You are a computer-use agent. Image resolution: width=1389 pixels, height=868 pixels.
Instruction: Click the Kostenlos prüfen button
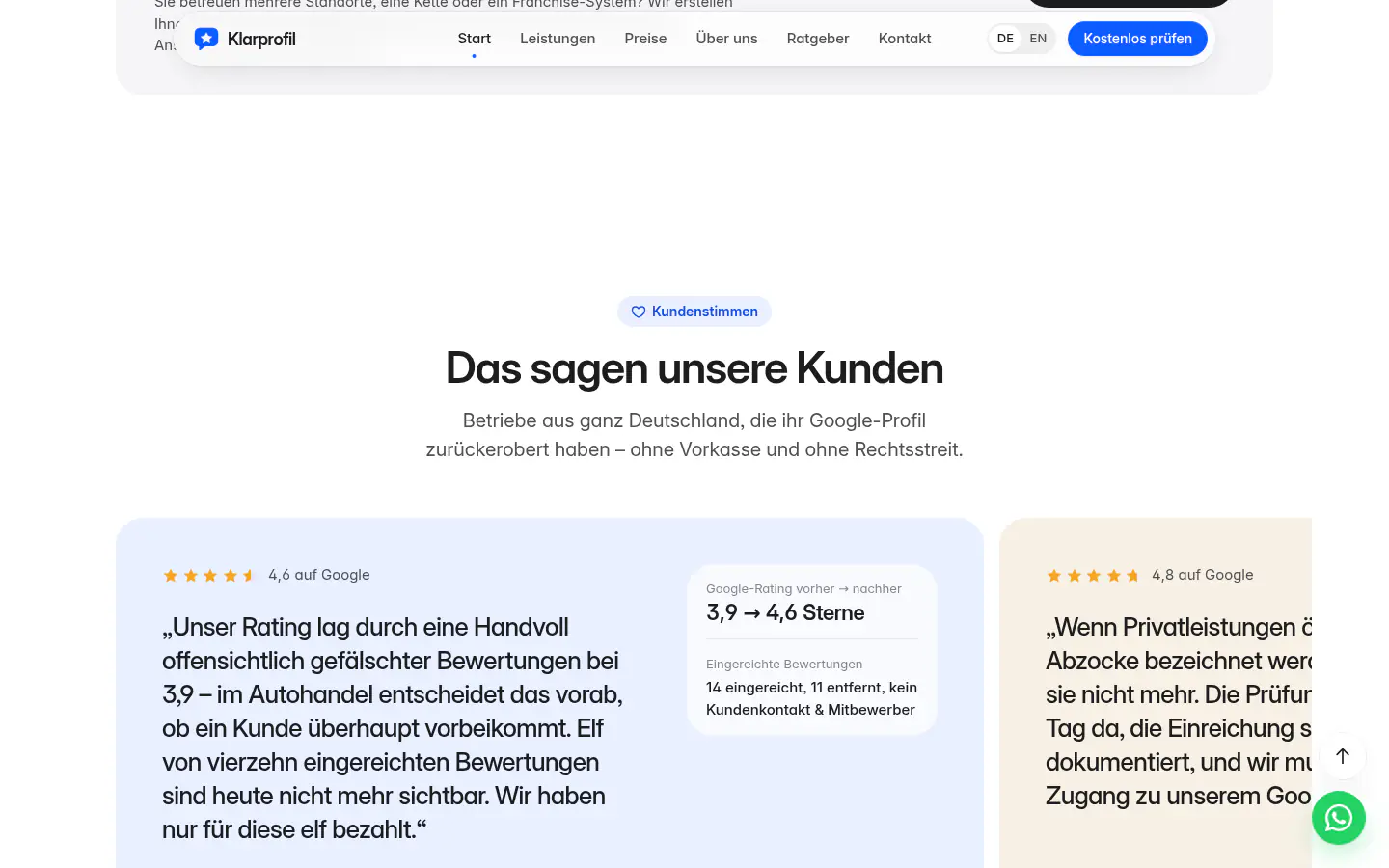click(1137, 39)
